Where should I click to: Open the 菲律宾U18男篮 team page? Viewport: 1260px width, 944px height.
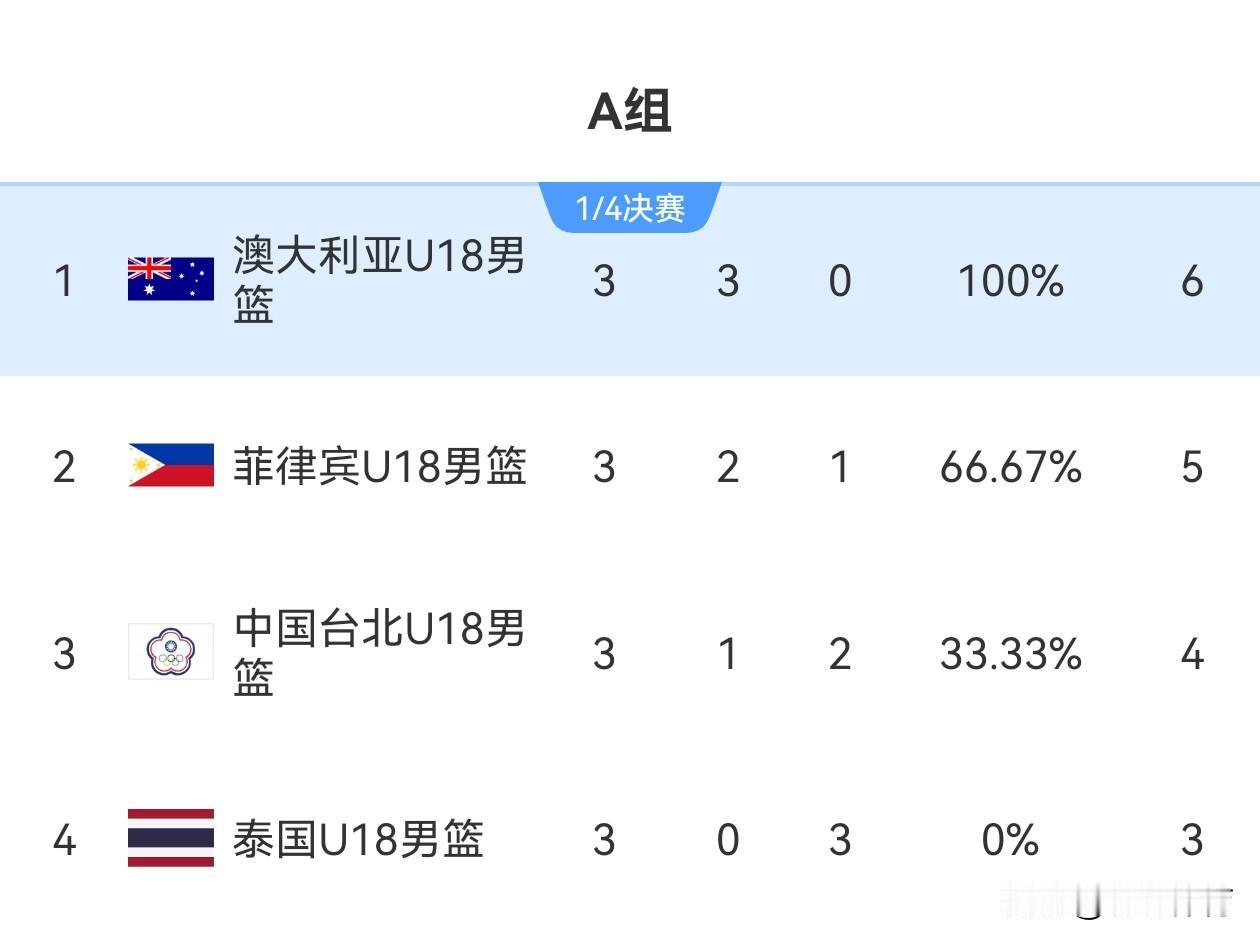coord(379,467)
